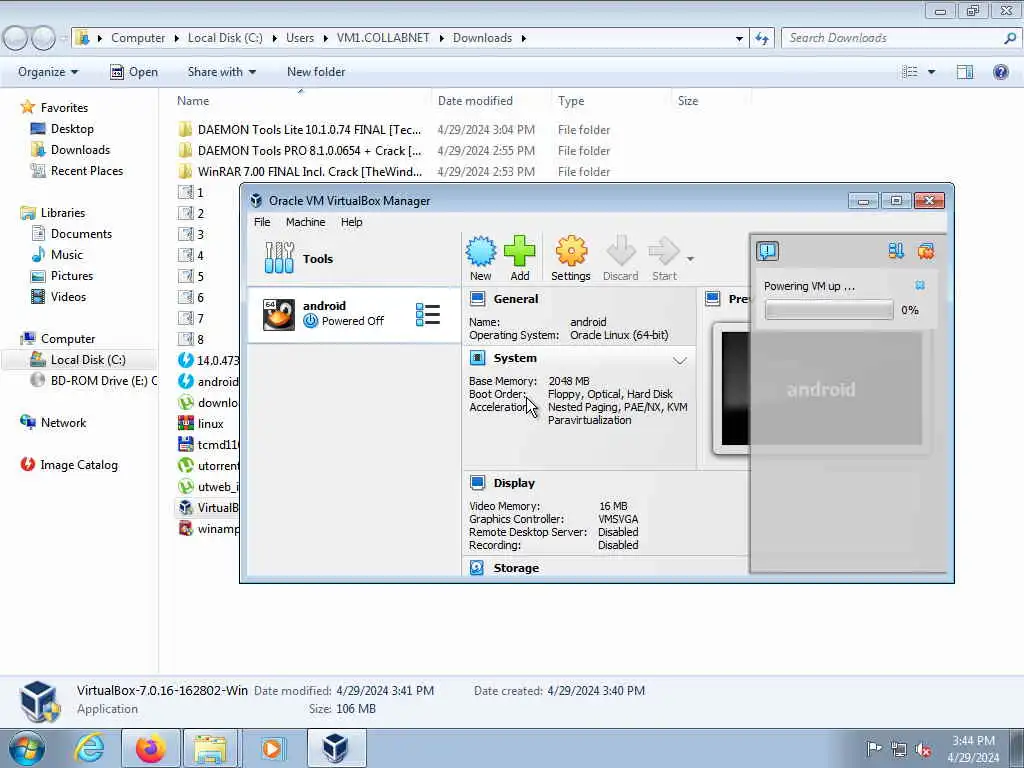
Task: Click New folder in Explorer
Action: click(x=316, y=72)
